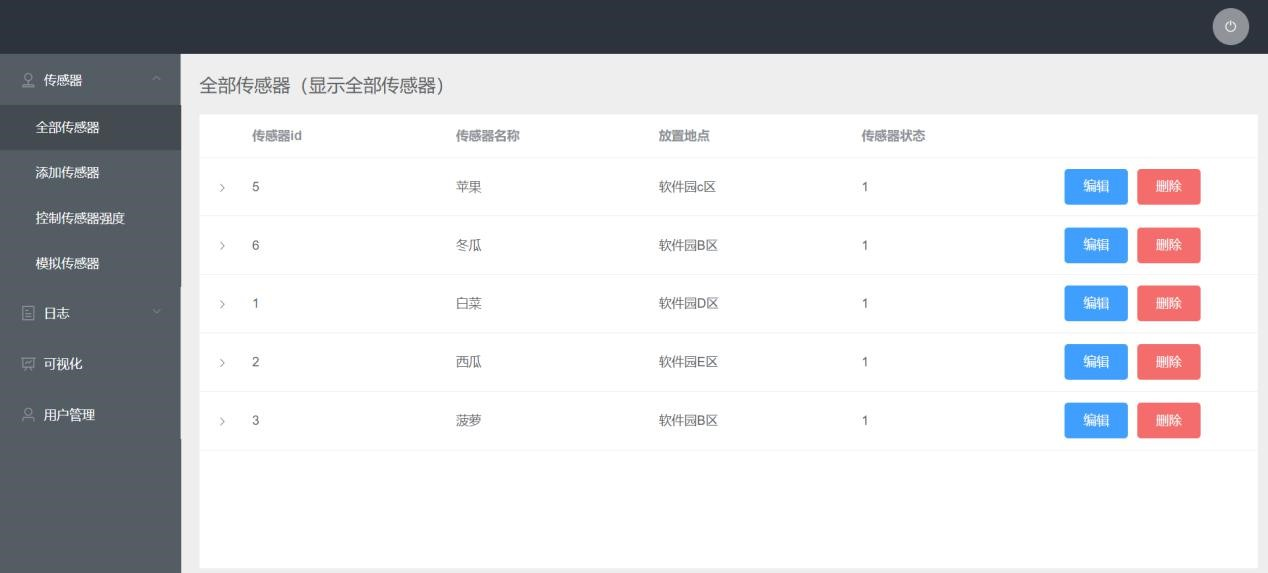Click the 传感器id column header

point(277,136)
